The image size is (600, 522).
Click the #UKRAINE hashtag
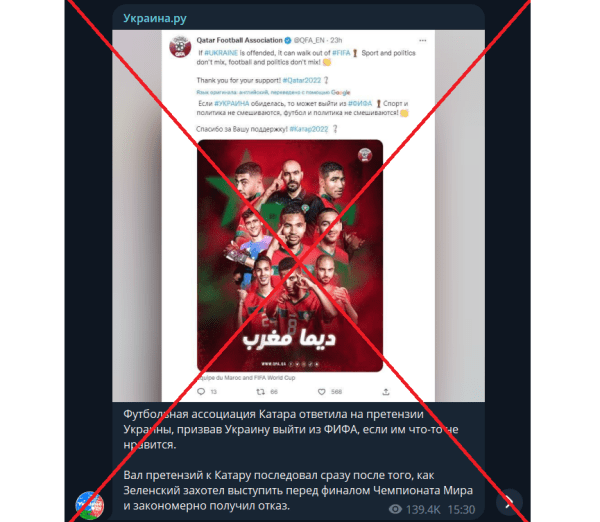[x=221, y=53]
